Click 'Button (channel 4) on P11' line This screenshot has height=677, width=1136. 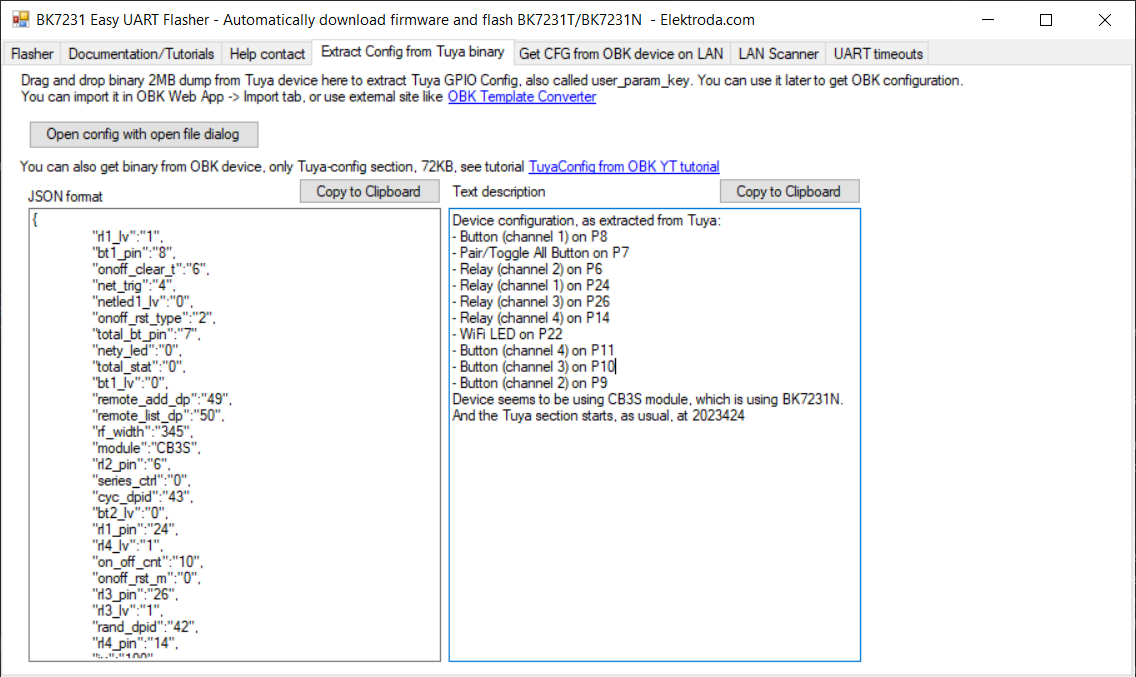pyautogui.click(x=533, y=350)
